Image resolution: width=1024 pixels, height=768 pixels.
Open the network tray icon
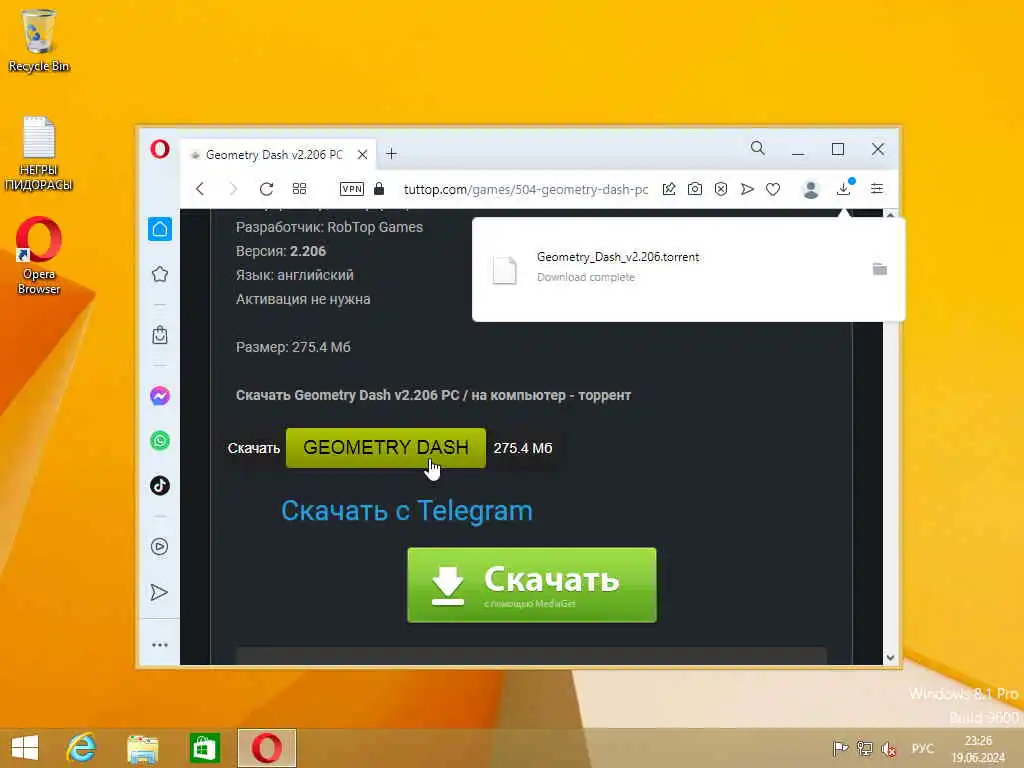[x=865, y=748]
